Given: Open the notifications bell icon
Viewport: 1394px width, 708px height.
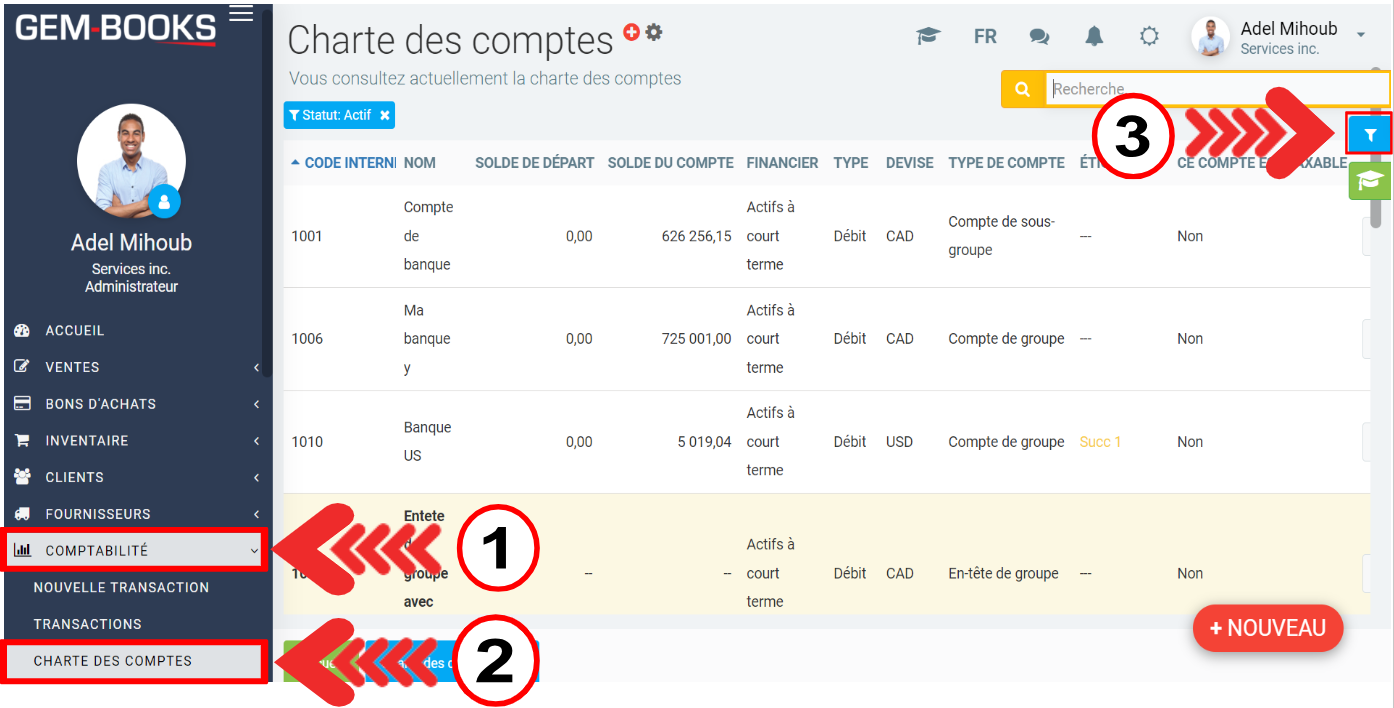Looking at the screenshot, I should (x=1094, y=37).
